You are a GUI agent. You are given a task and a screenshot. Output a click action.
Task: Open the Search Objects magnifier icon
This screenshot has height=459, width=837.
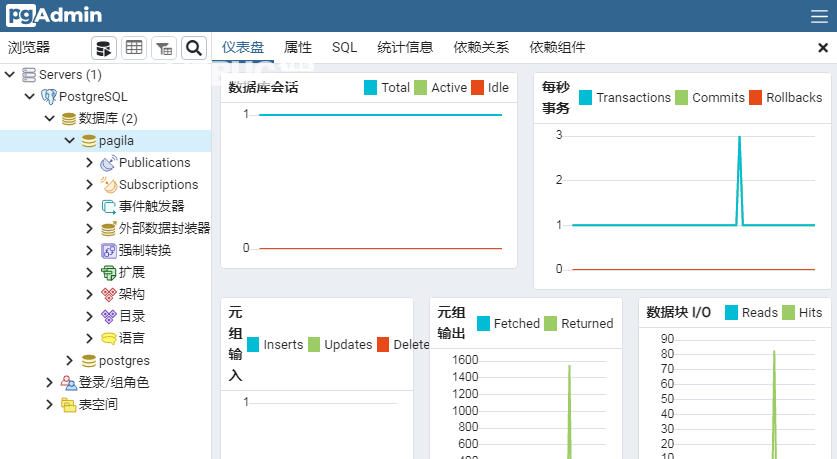point(194,49)
